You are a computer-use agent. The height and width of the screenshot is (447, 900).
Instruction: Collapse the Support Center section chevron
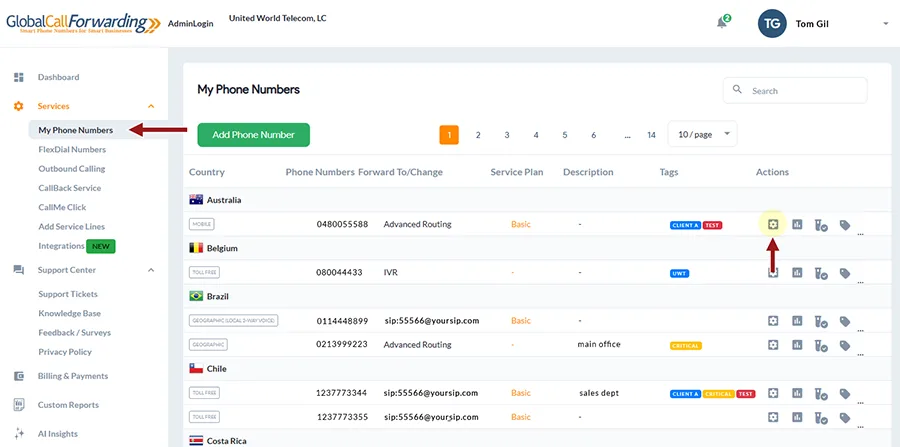[x=151, y=270]
